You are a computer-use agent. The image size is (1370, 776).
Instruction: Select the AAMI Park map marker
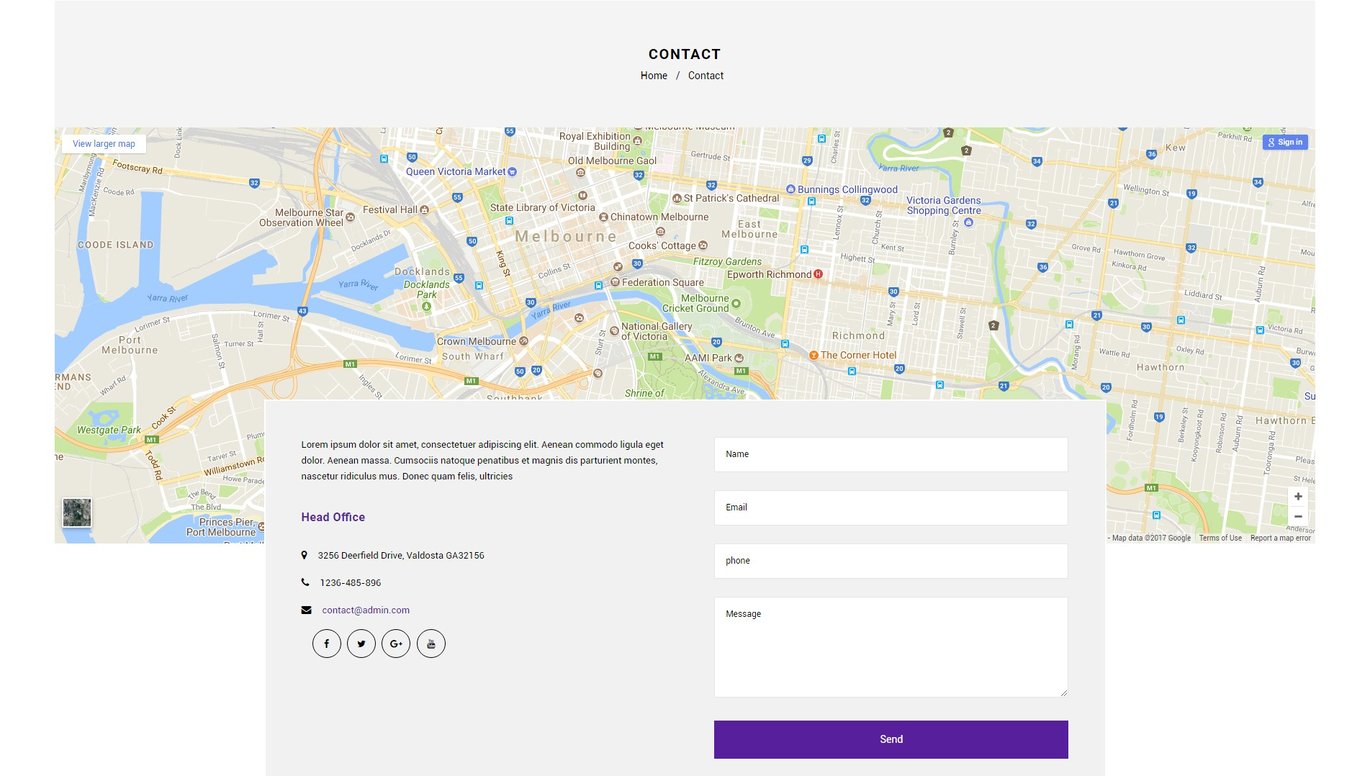coord(739,357)
